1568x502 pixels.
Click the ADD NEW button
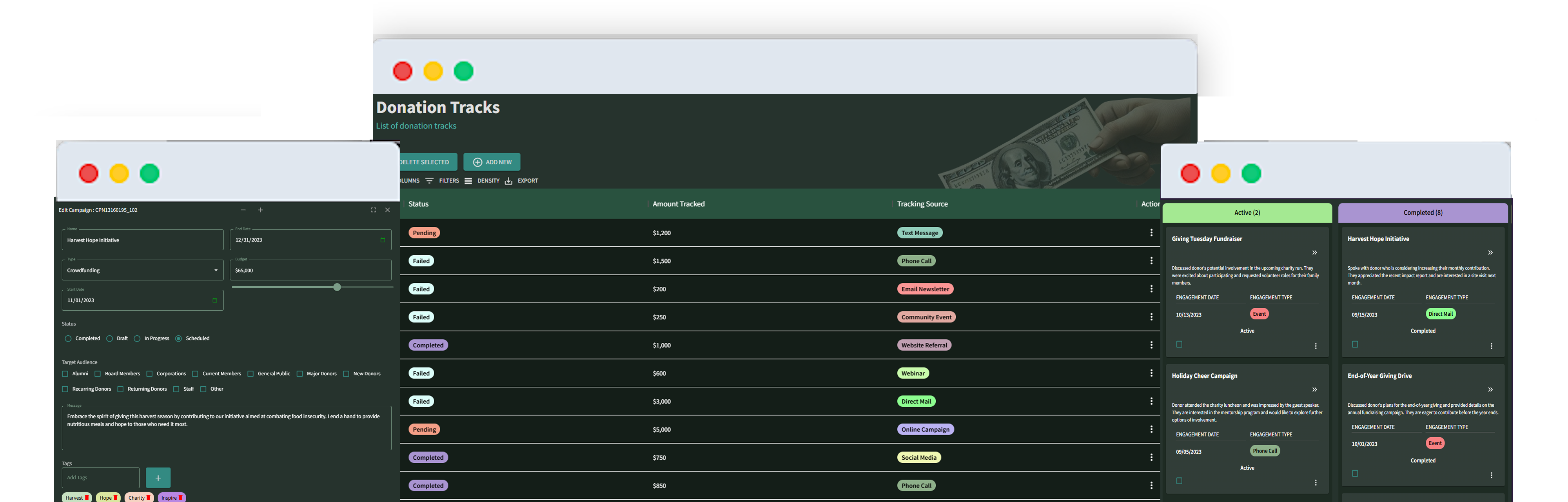point(492,162)
